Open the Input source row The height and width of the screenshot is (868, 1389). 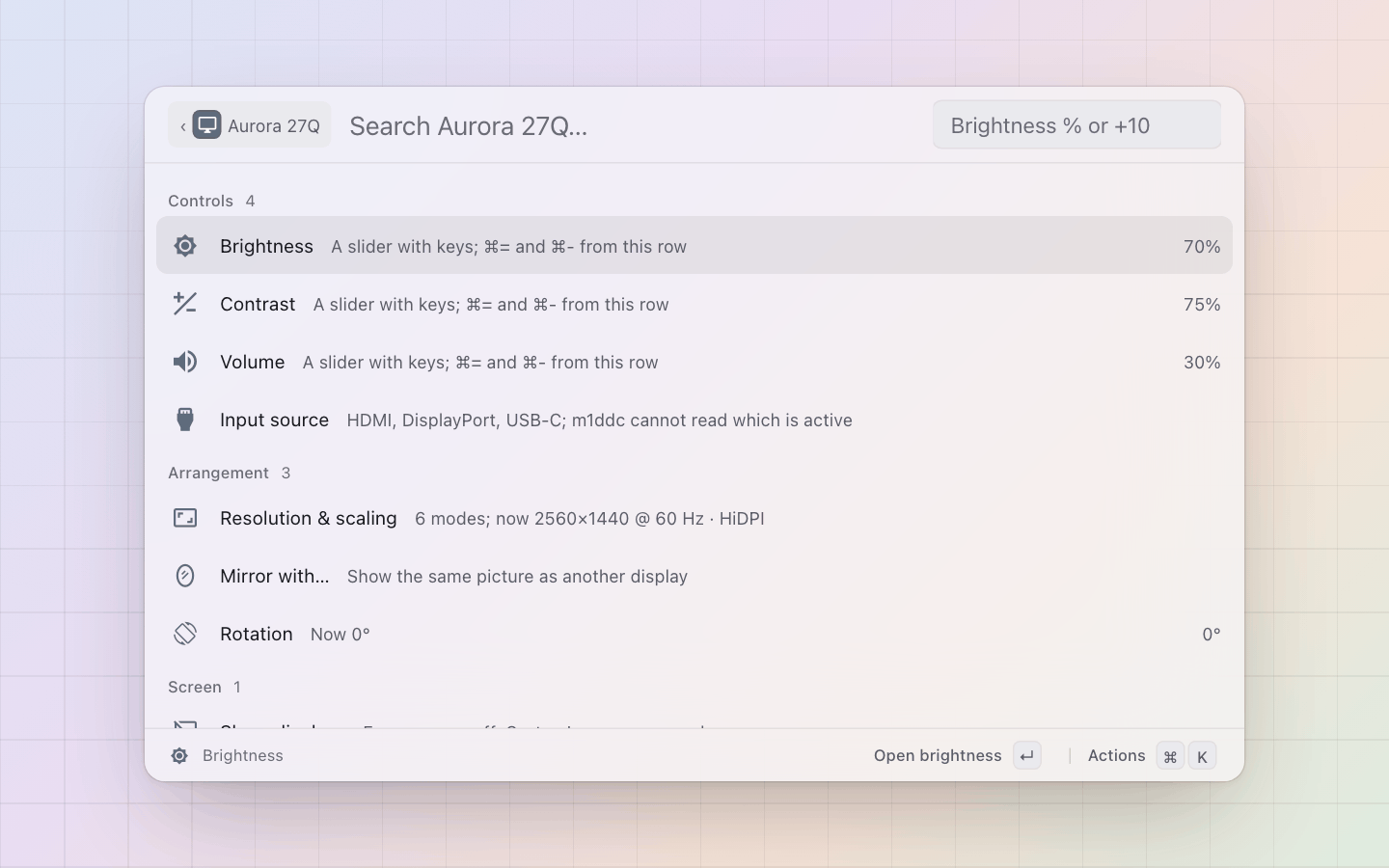click(694, 420)
